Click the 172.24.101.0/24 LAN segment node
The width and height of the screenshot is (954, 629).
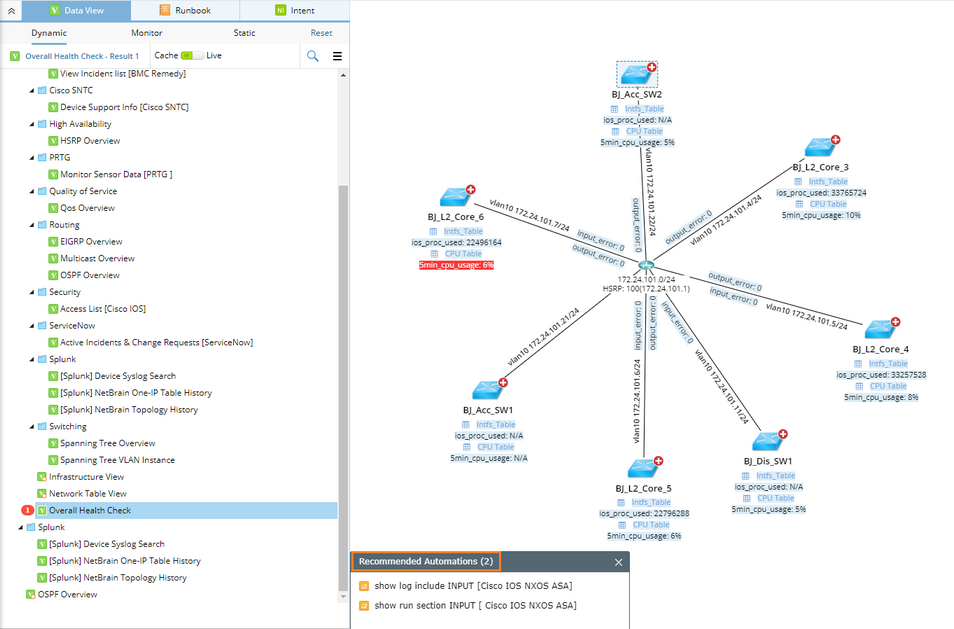tap(646, 266)
